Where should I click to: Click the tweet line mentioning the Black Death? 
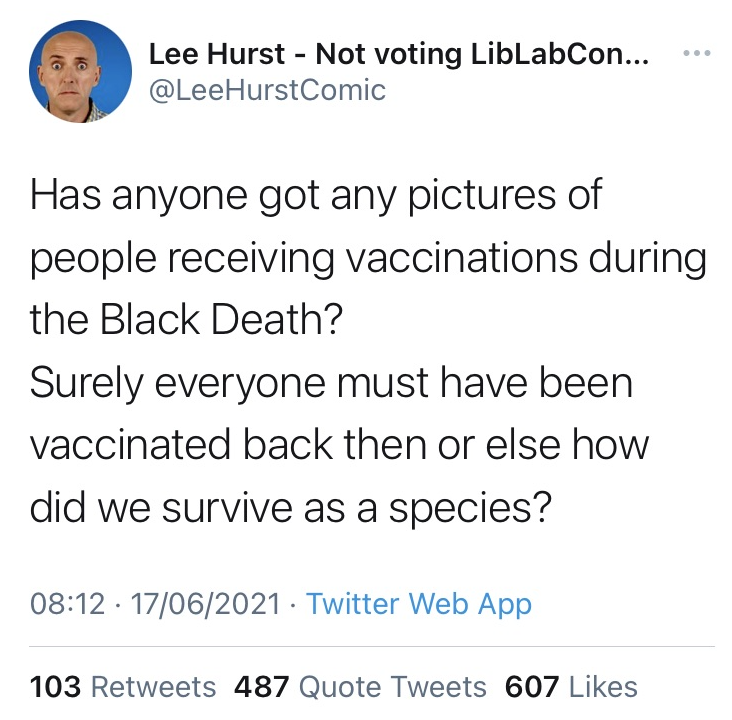pos(186,319)
